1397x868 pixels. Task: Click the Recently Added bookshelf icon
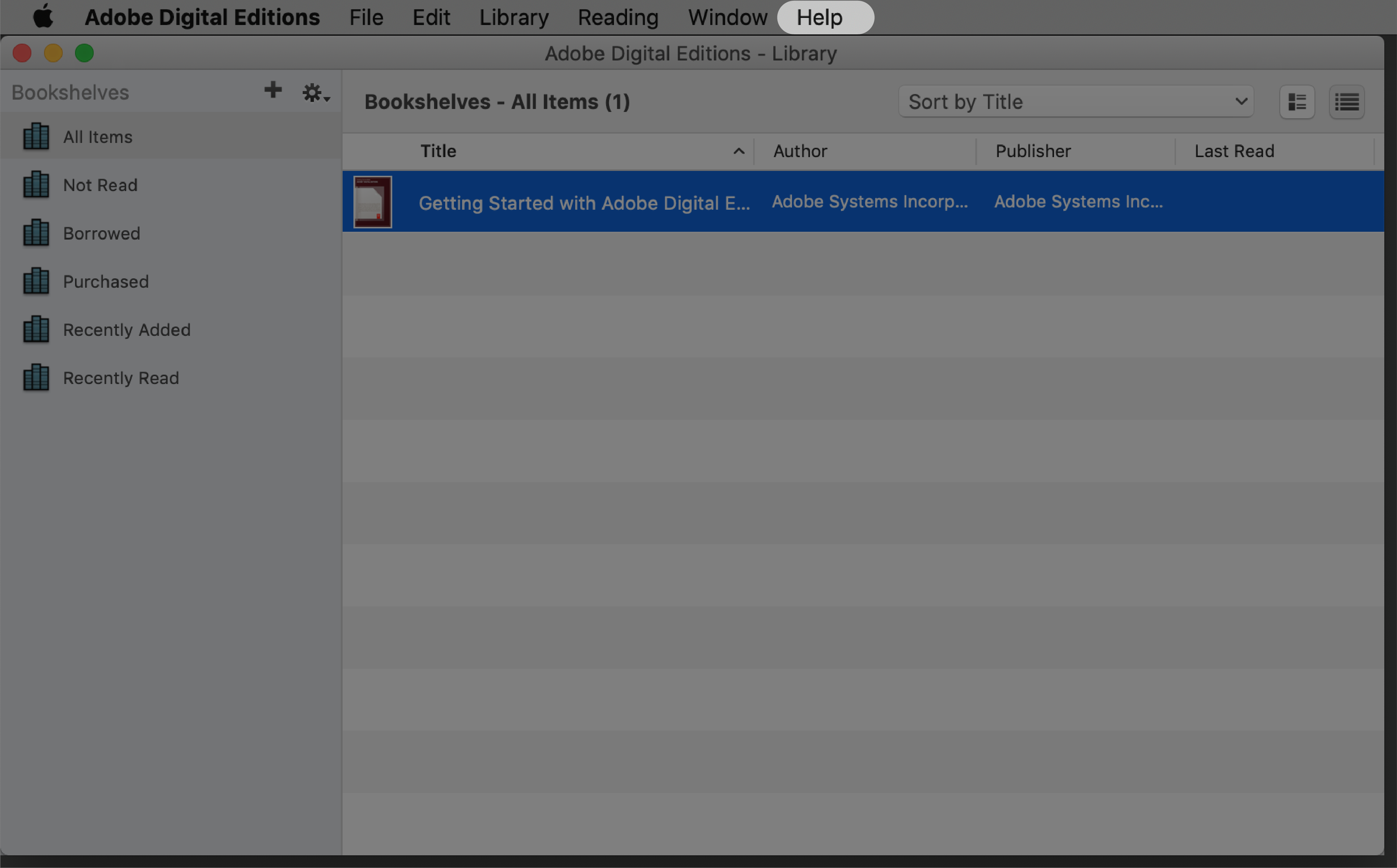(x=35, y=329)
